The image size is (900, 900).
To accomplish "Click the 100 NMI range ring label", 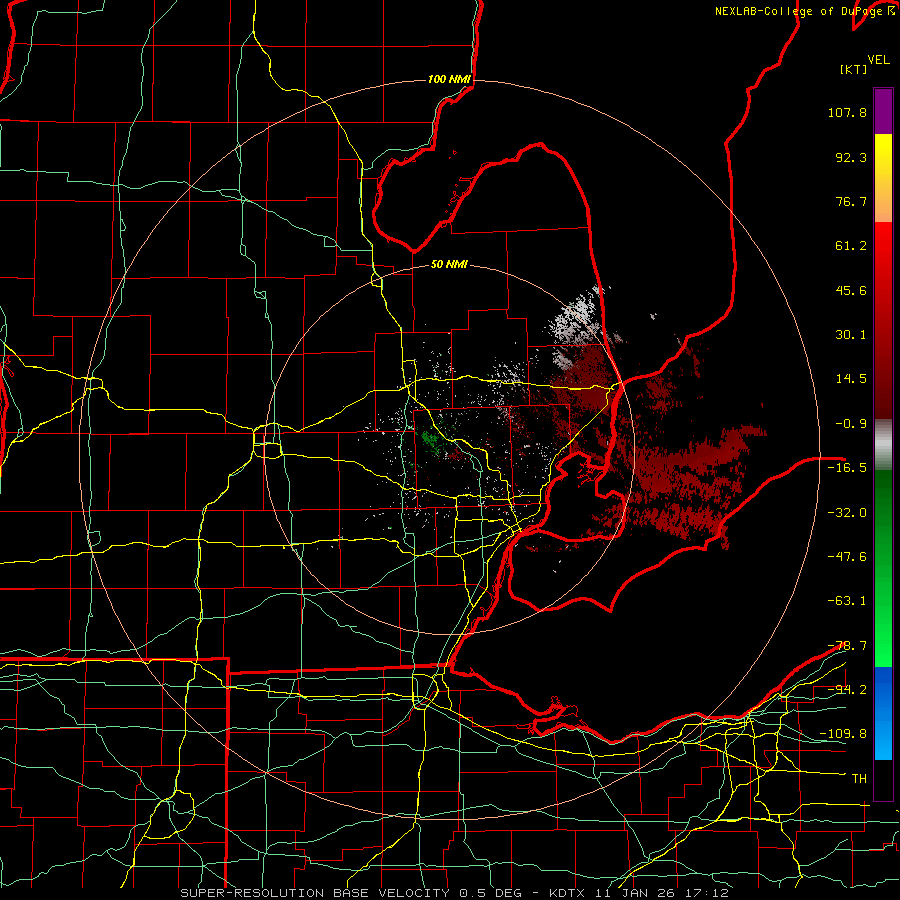I will pyautogui.click(x=449, y=79).
